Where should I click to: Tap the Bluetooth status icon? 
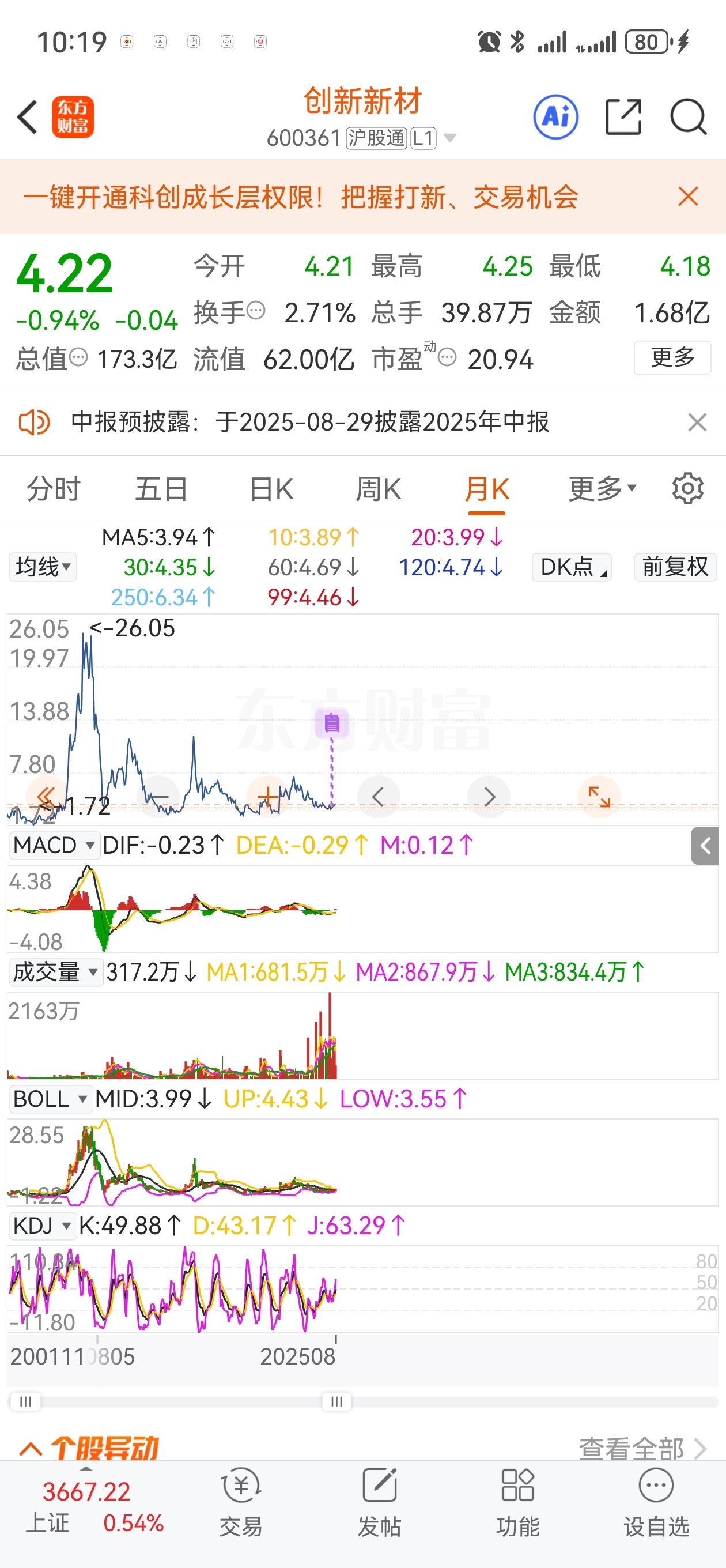517,42
